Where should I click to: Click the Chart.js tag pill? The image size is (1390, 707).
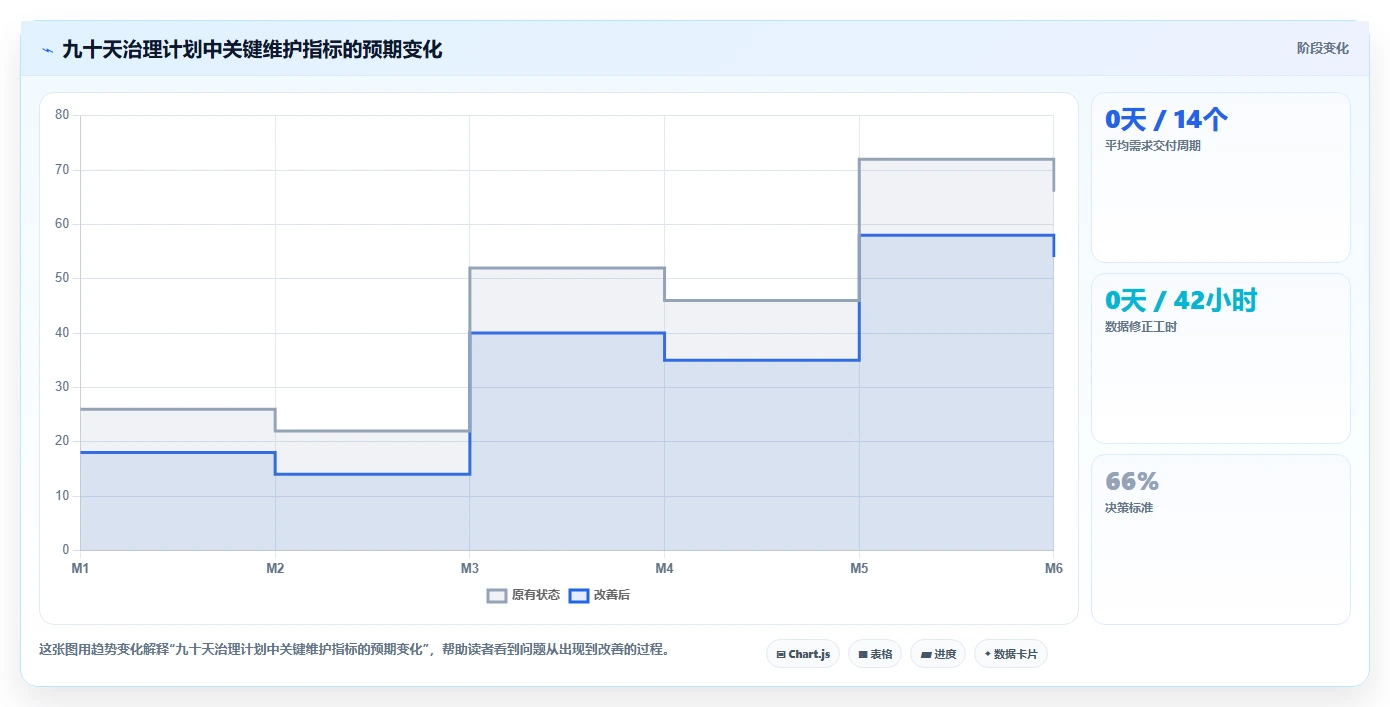pyautogui.click(x=803, y=654)
